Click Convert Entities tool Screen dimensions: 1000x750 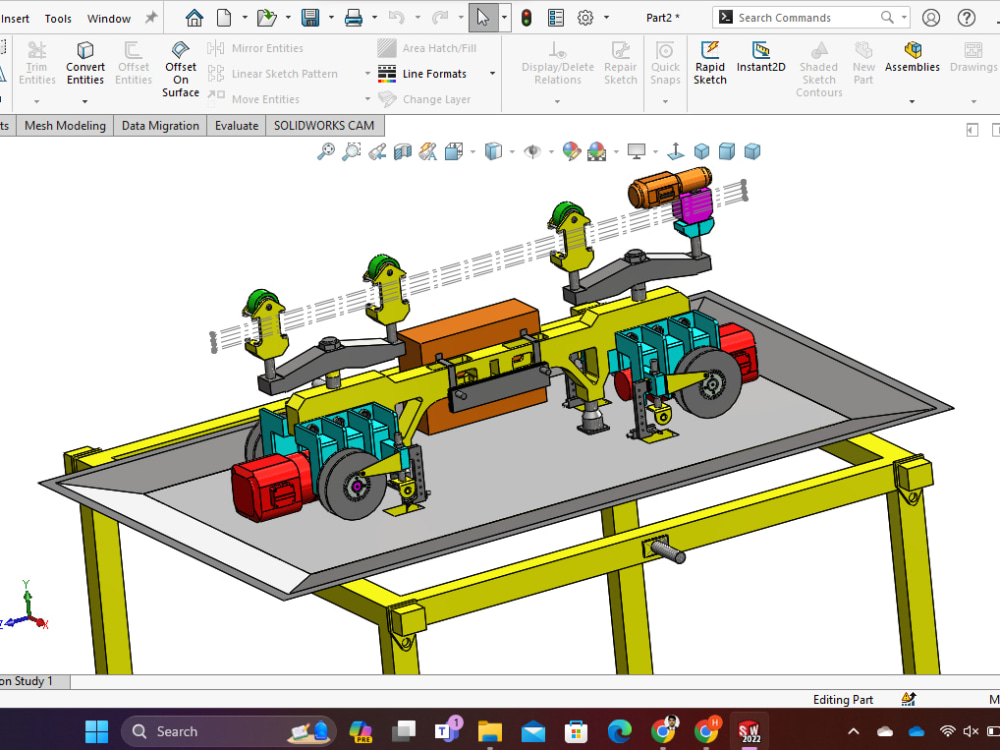click(85, 63)
